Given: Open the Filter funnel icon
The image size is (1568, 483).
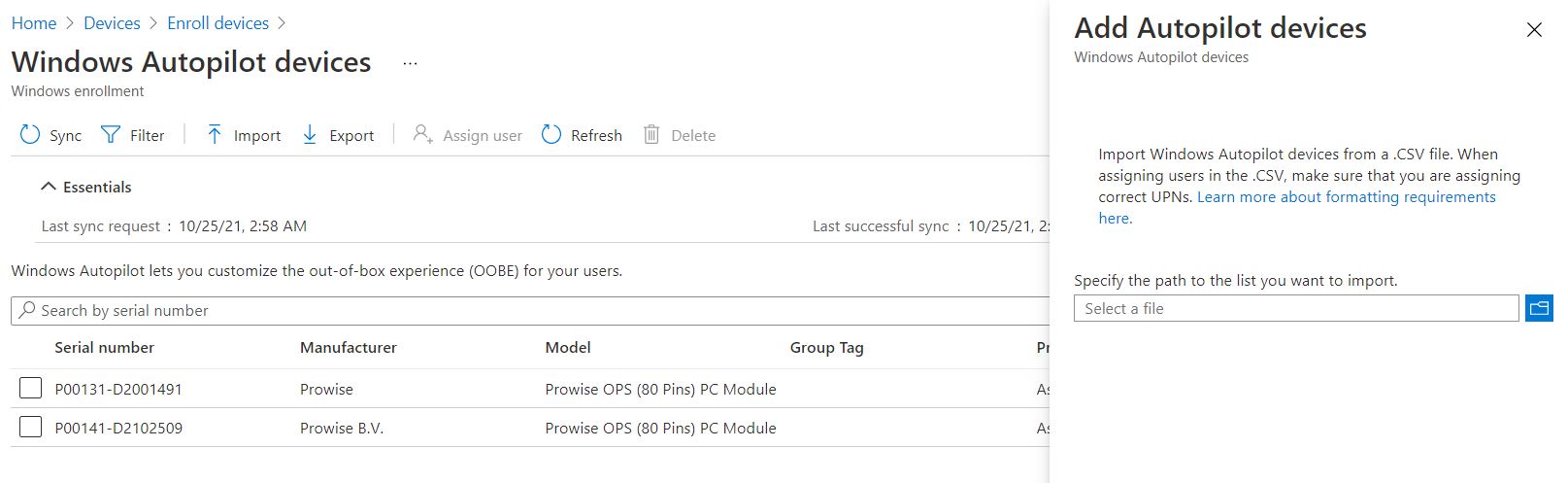Looking at the screenshot, I should (x=111, y=135).
